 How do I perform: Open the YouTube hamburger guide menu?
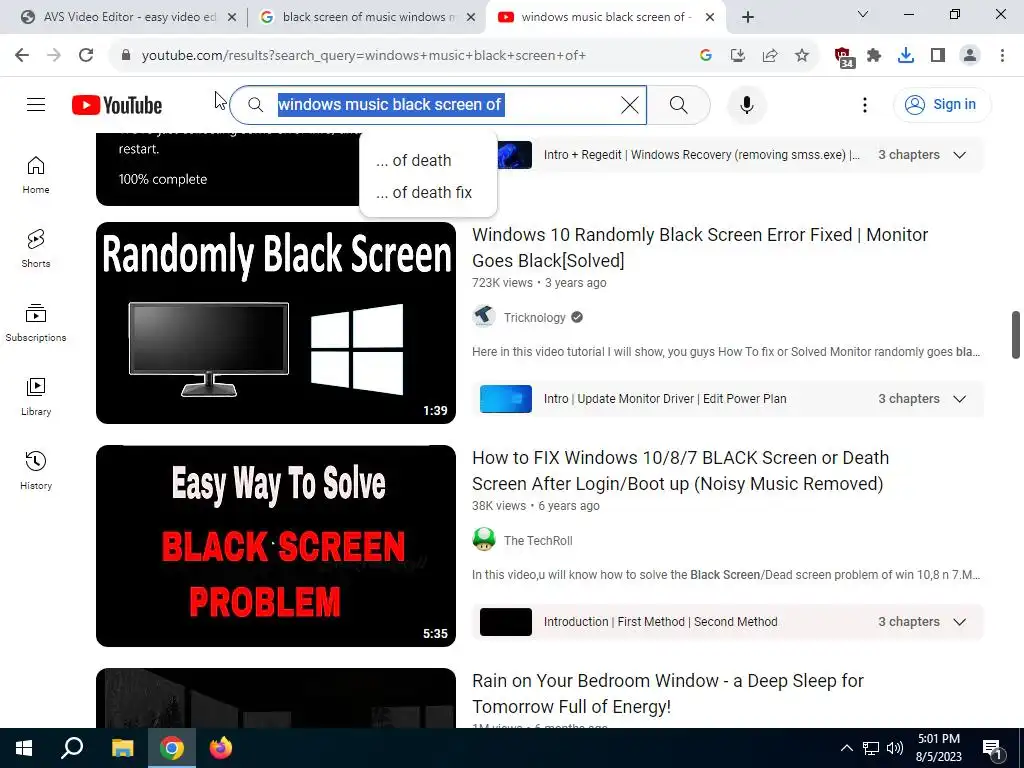click(36, 104)
